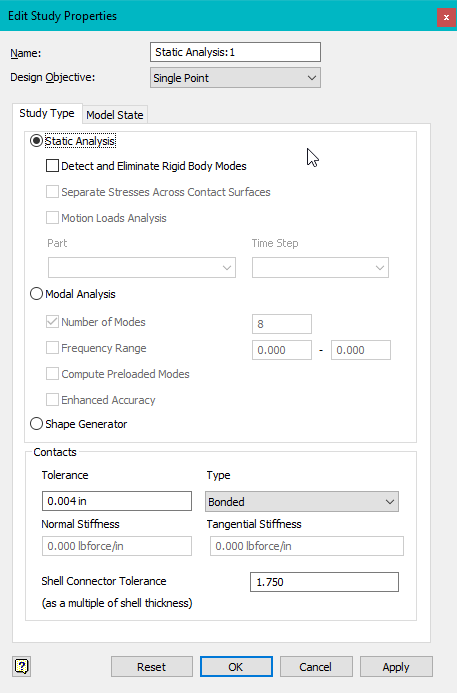This screenshot has height=693, width=457.
Task: Click the Frequency Range upper bound field
Action: [361, 350]
